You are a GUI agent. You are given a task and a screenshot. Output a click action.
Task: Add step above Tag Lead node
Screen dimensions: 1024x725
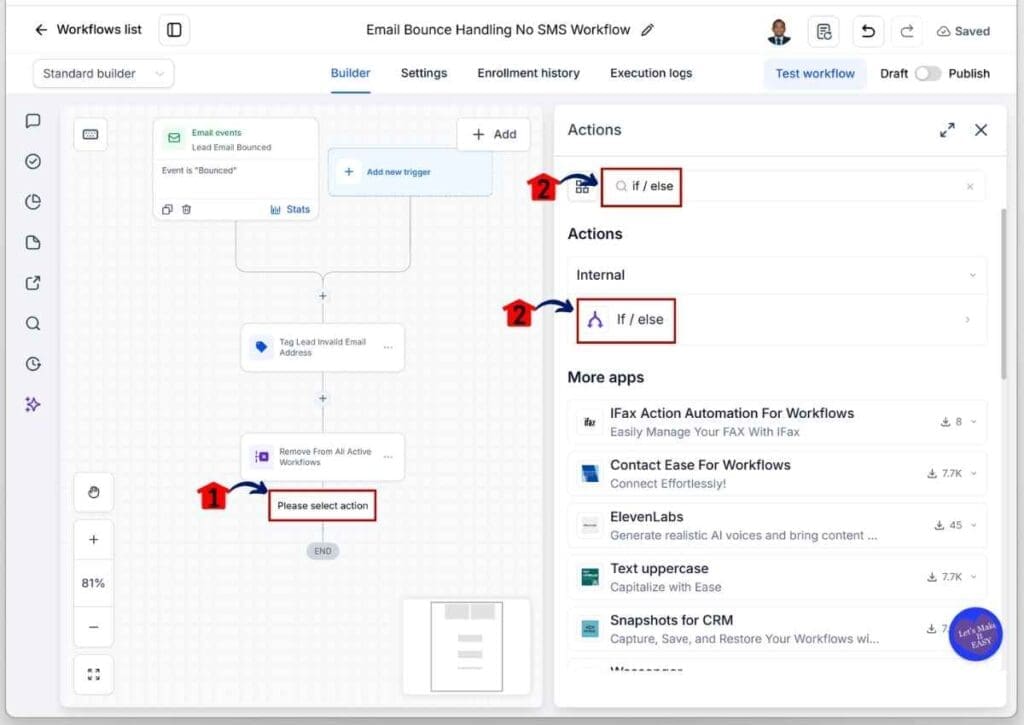[323, 296]
